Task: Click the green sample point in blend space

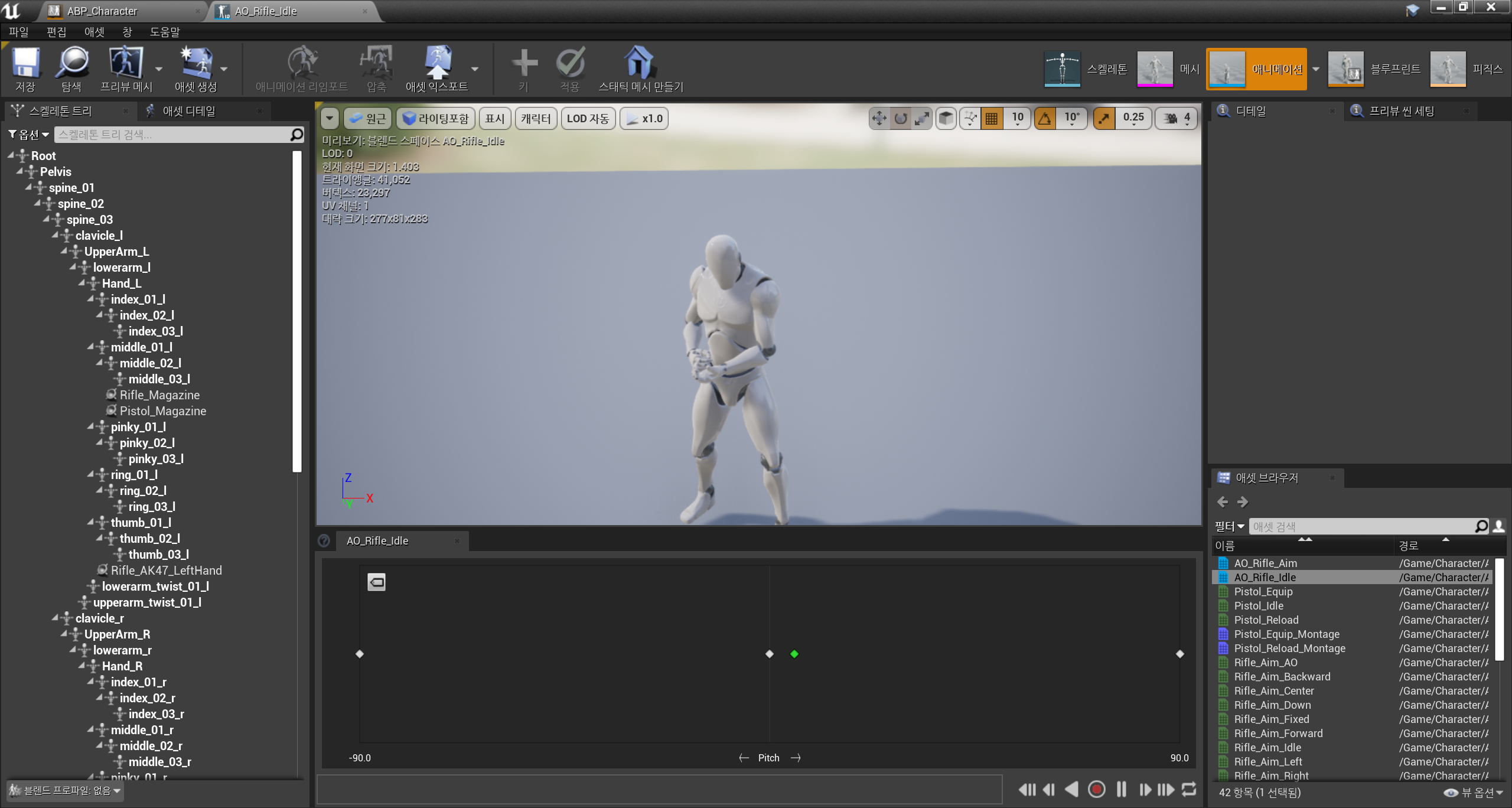Action: point(794,654)
